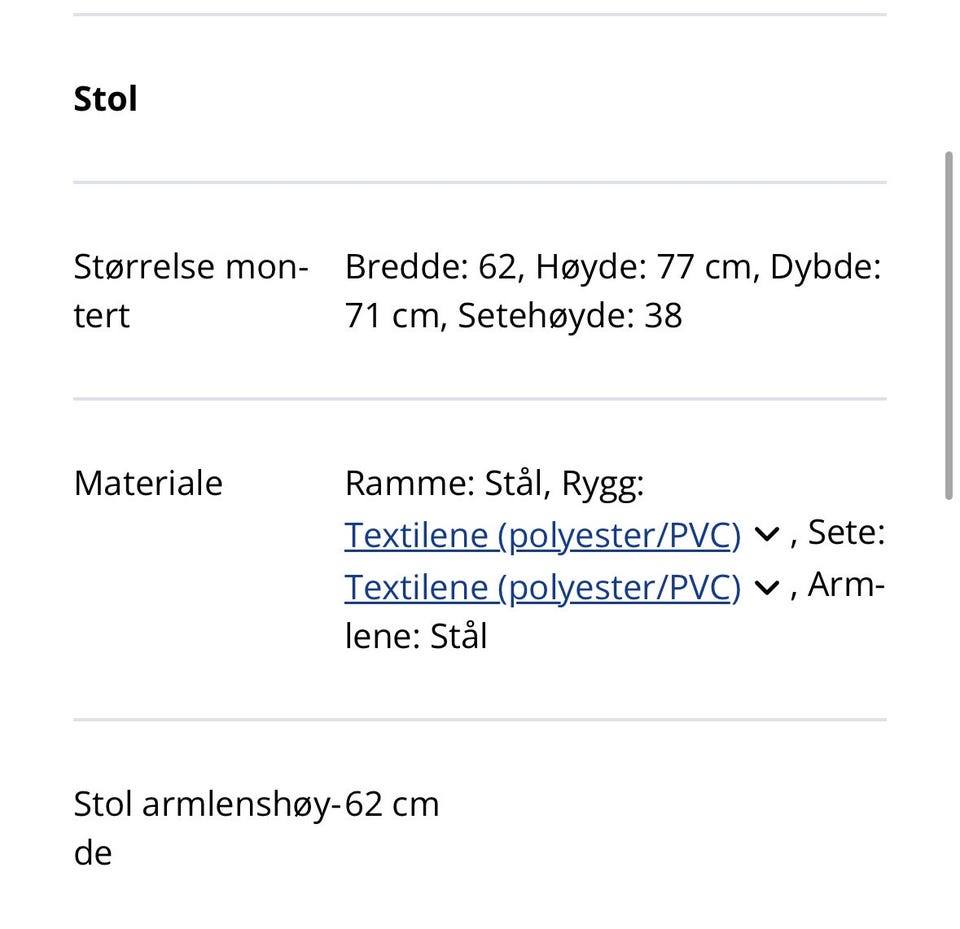The width and height of the screenshot is (960, 929).
Task: Click the divider below the Stol heading
Action: point(480,182)
